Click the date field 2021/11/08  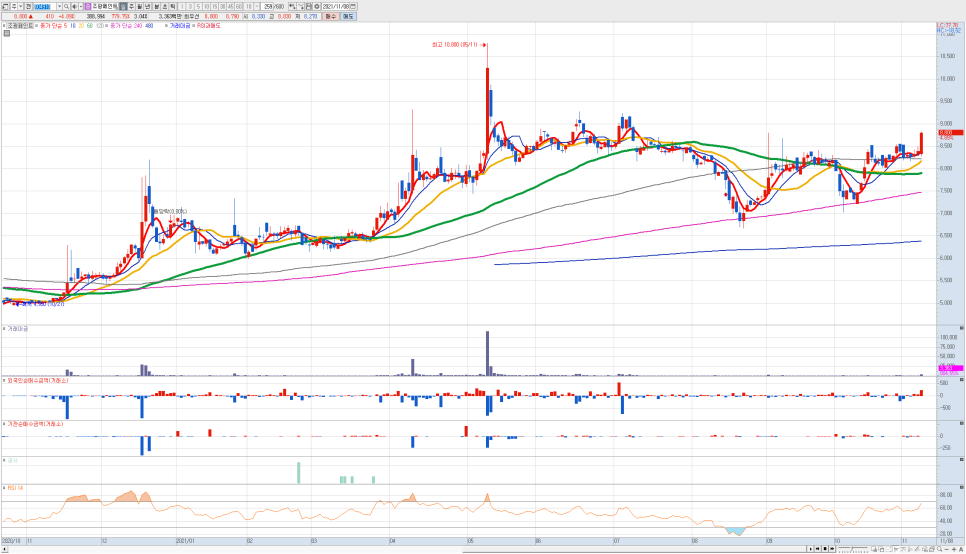click(335, 6)
